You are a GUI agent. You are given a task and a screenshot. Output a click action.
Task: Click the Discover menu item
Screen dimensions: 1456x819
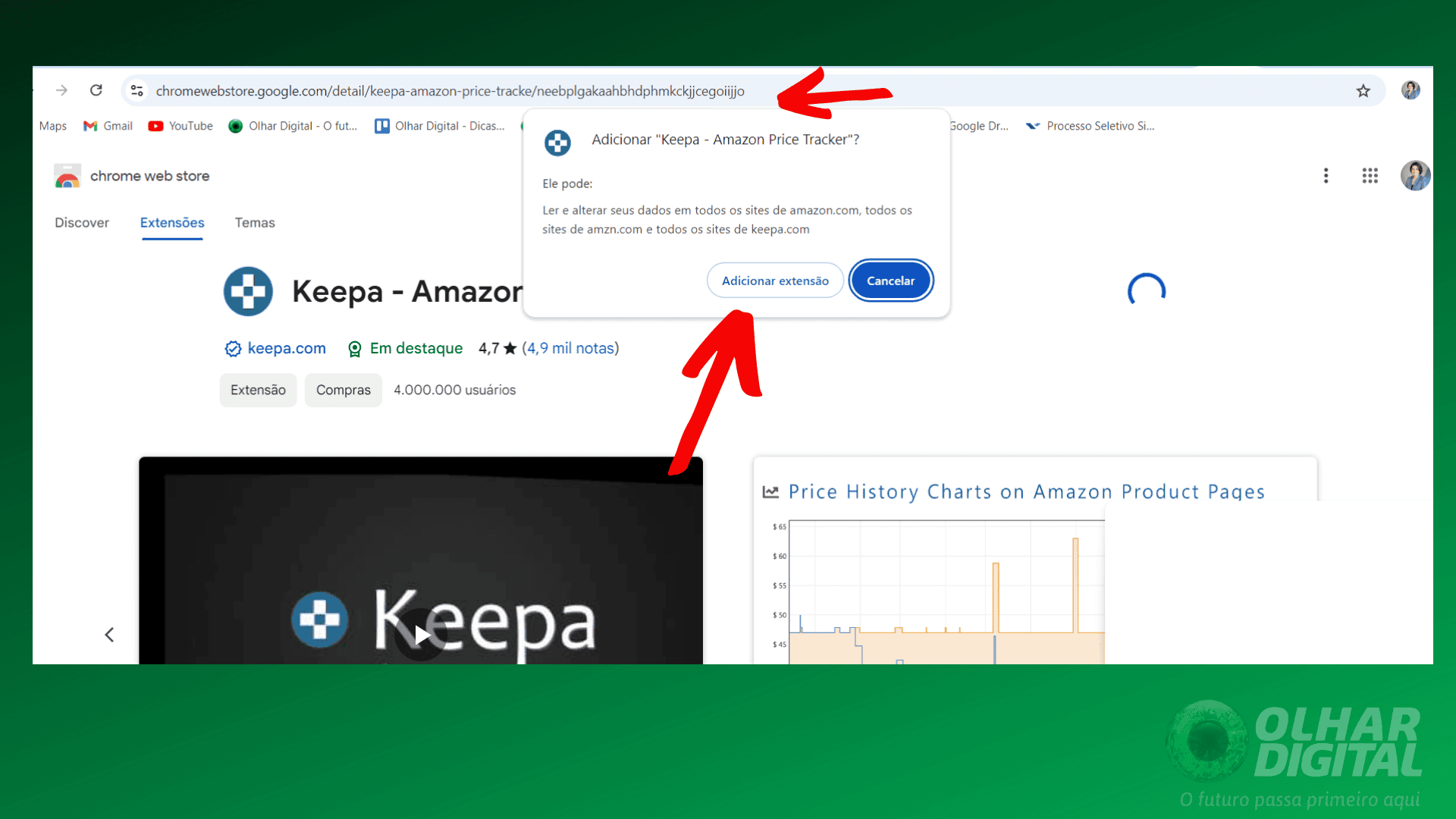(82, 222)
